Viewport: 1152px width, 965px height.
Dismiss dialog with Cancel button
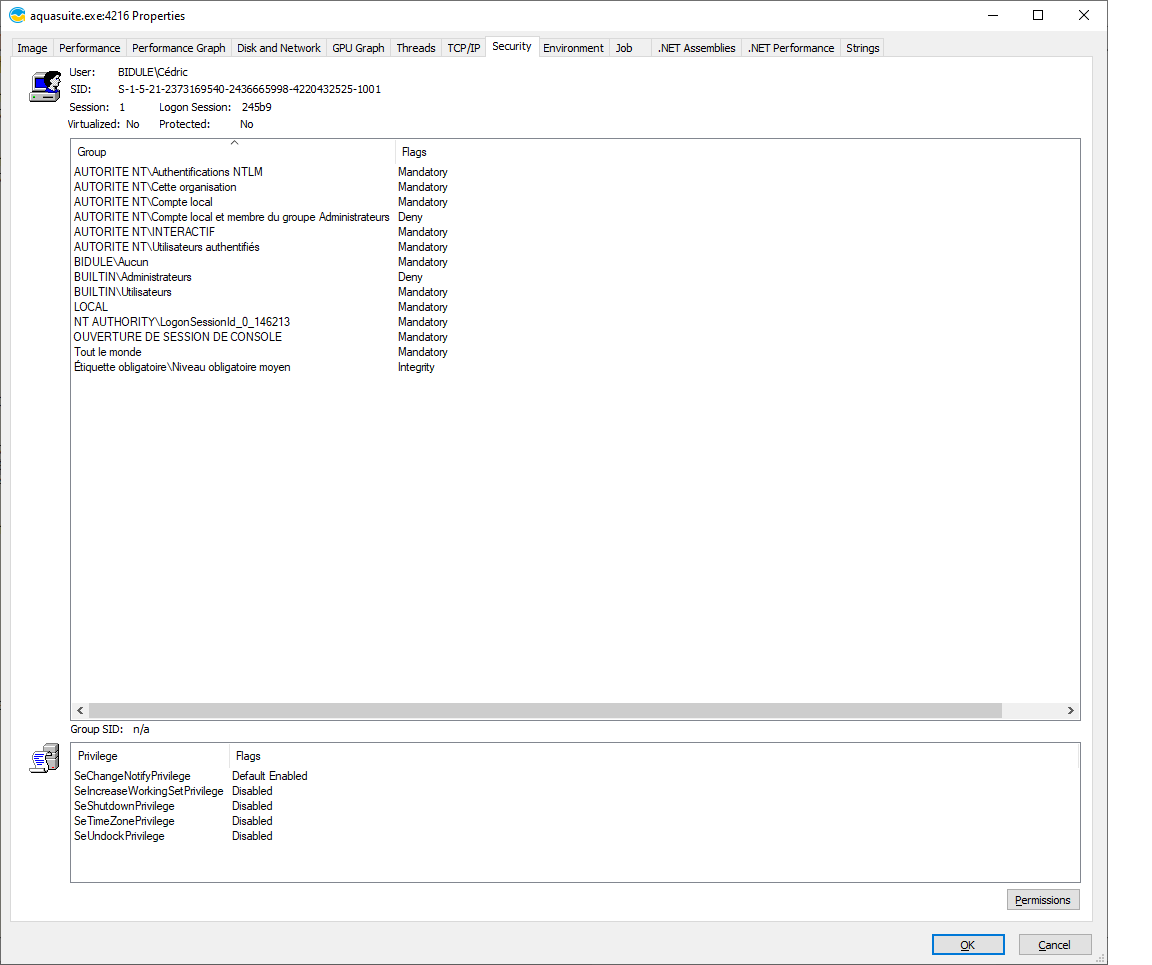point(1054,944)
